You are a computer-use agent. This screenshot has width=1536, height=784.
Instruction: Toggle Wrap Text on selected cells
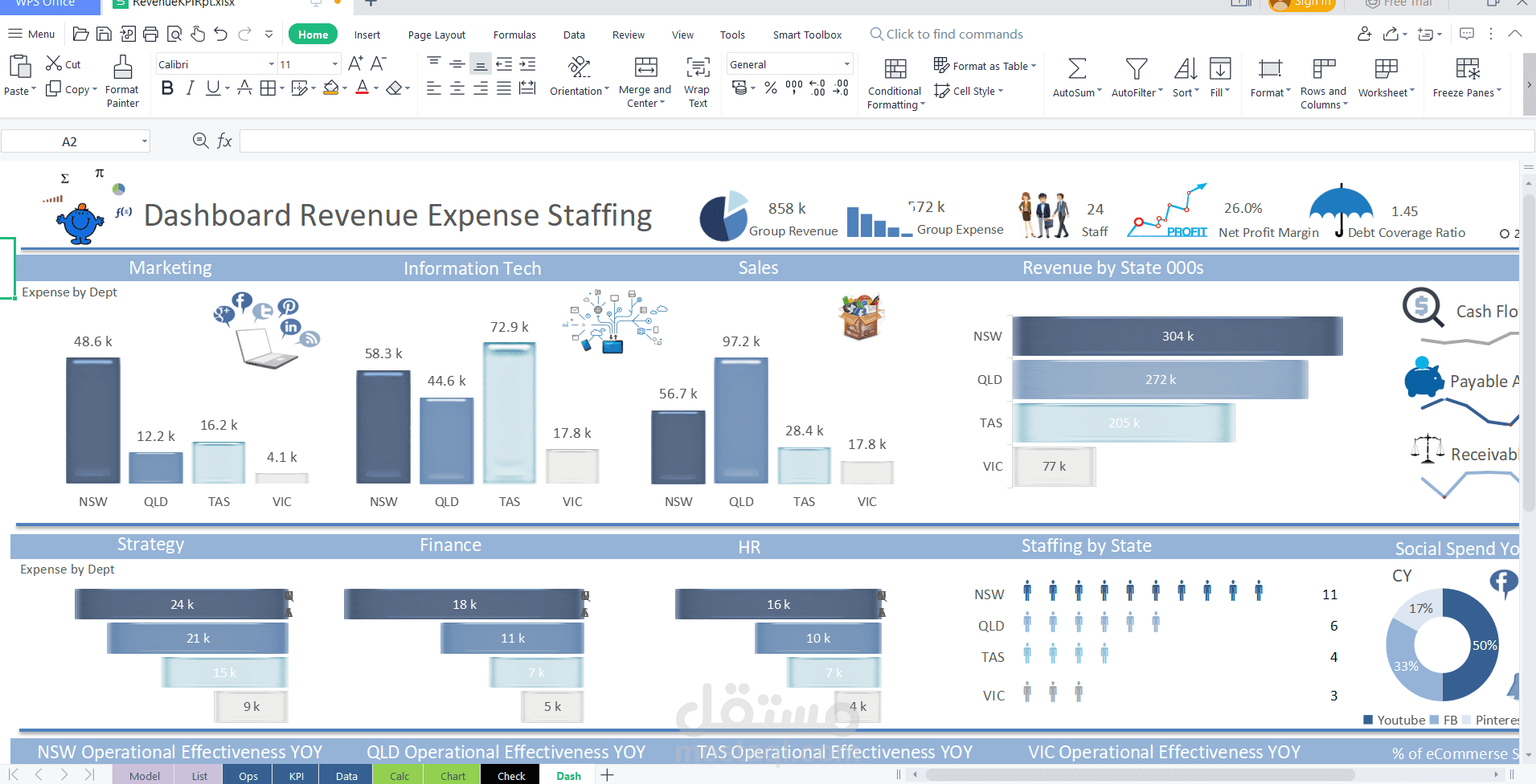click(698, 81)
